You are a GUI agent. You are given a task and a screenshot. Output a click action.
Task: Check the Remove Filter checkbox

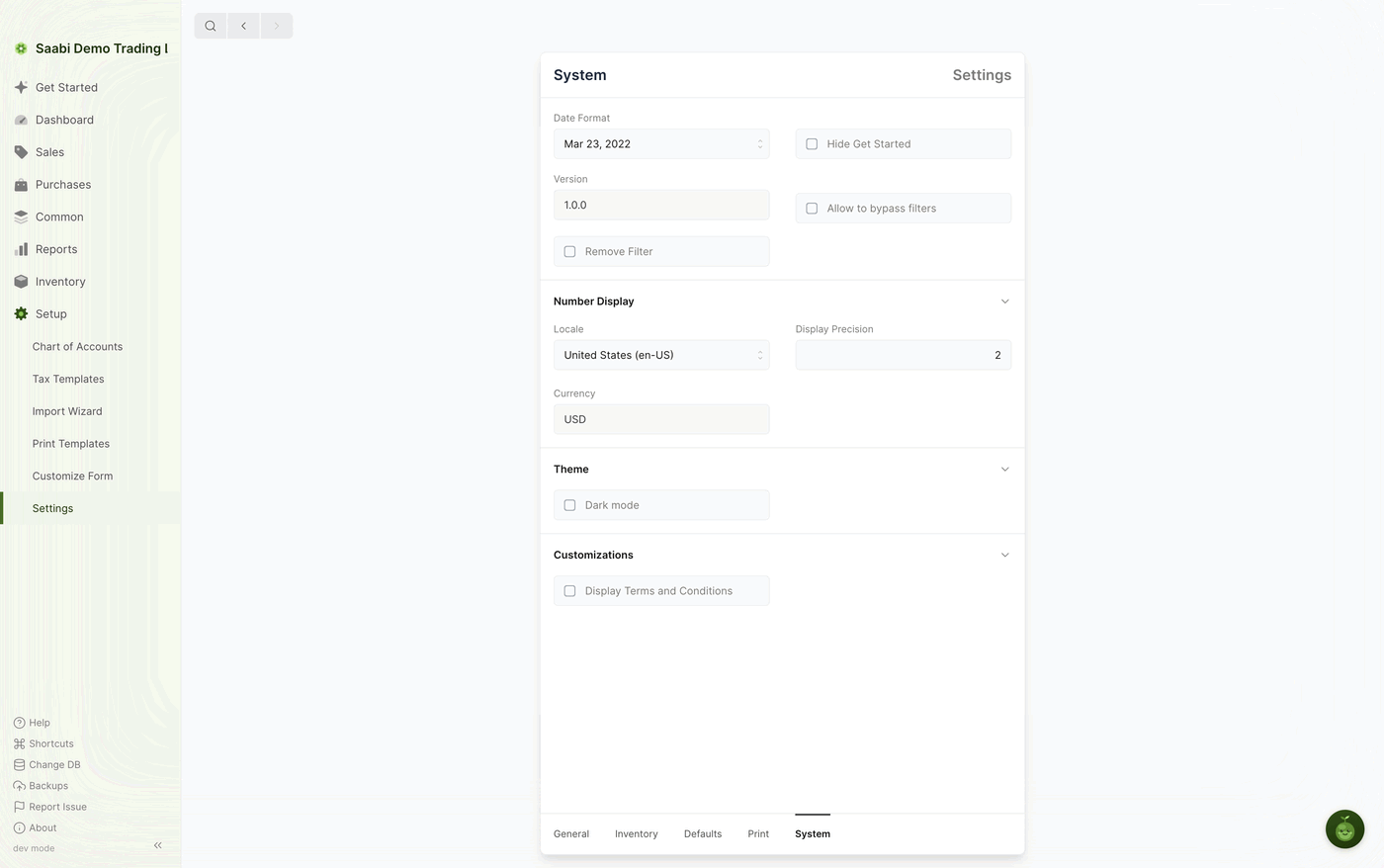click(569, 252)
